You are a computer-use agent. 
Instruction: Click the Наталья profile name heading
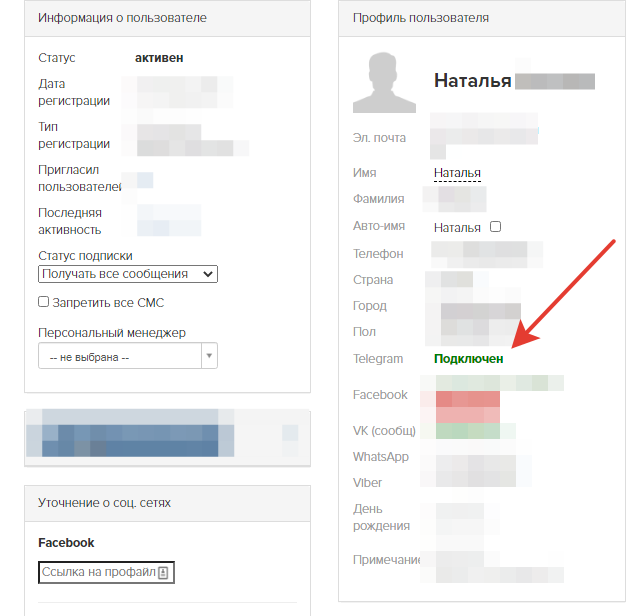tap(472, 81)
